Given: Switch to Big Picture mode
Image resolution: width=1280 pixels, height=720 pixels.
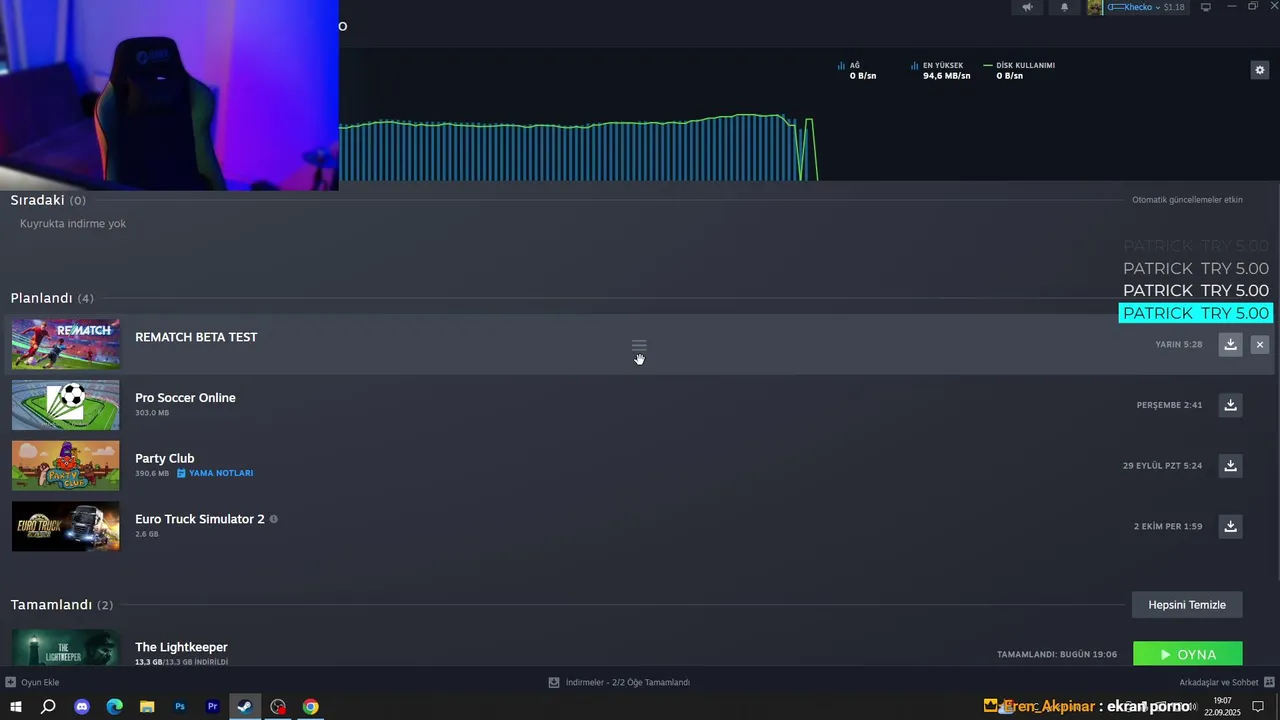Looking at the screenshot, I should point(1205,7).
